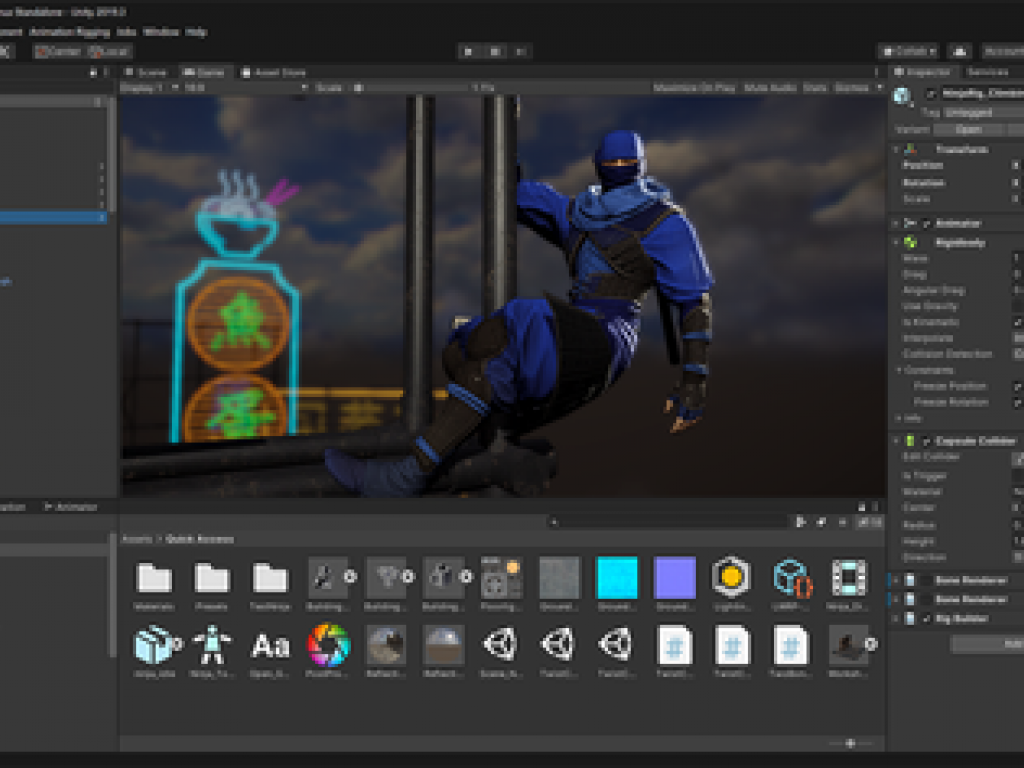The height and width of the screenshot is (768, 1024).
Task: Toggle the Capsule Collider enabled checkbox
Action: (x=926, y=441)
